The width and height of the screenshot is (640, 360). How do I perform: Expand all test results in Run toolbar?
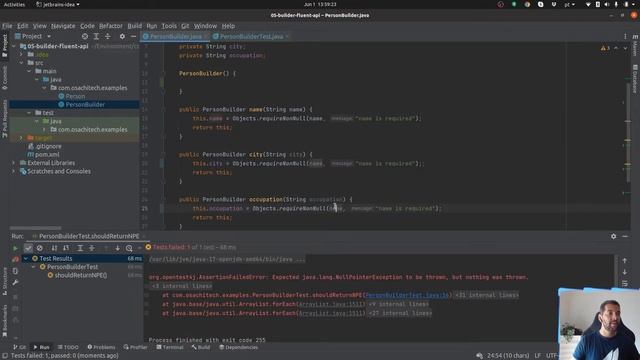coord(80,248)
